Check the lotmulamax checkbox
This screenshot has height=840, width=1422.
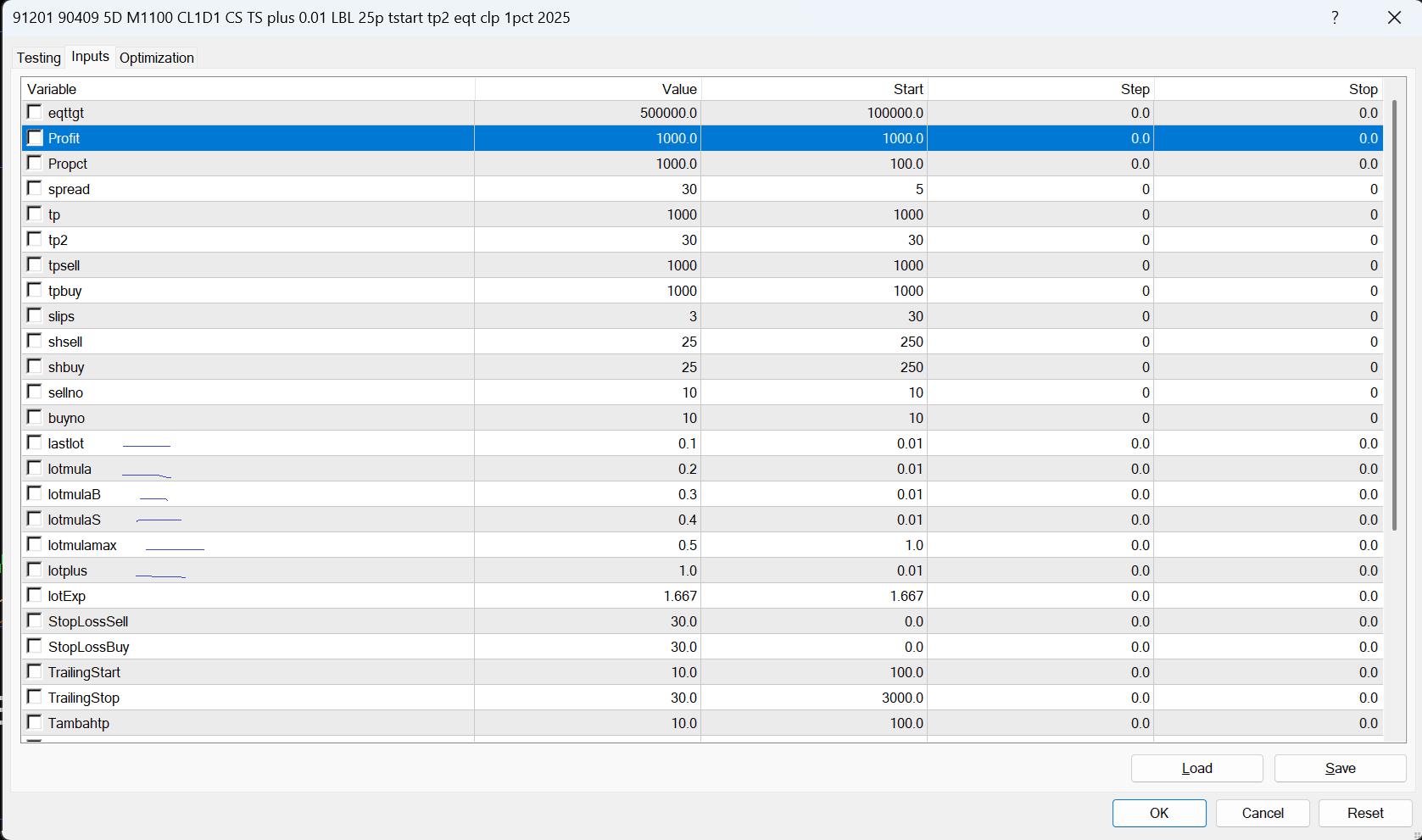pos(35,544)
